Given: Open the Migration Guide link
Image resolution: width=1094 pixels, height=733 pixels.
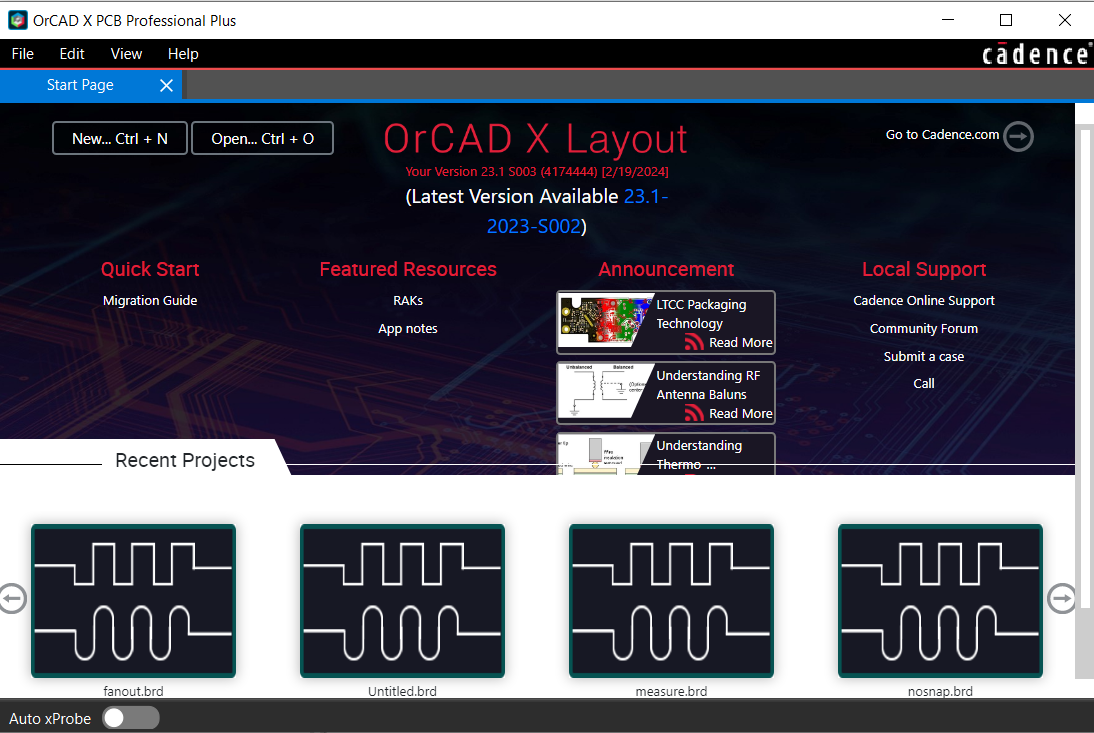Looking at the screenshot, I should pyautogui.click(x=150, y=301).
